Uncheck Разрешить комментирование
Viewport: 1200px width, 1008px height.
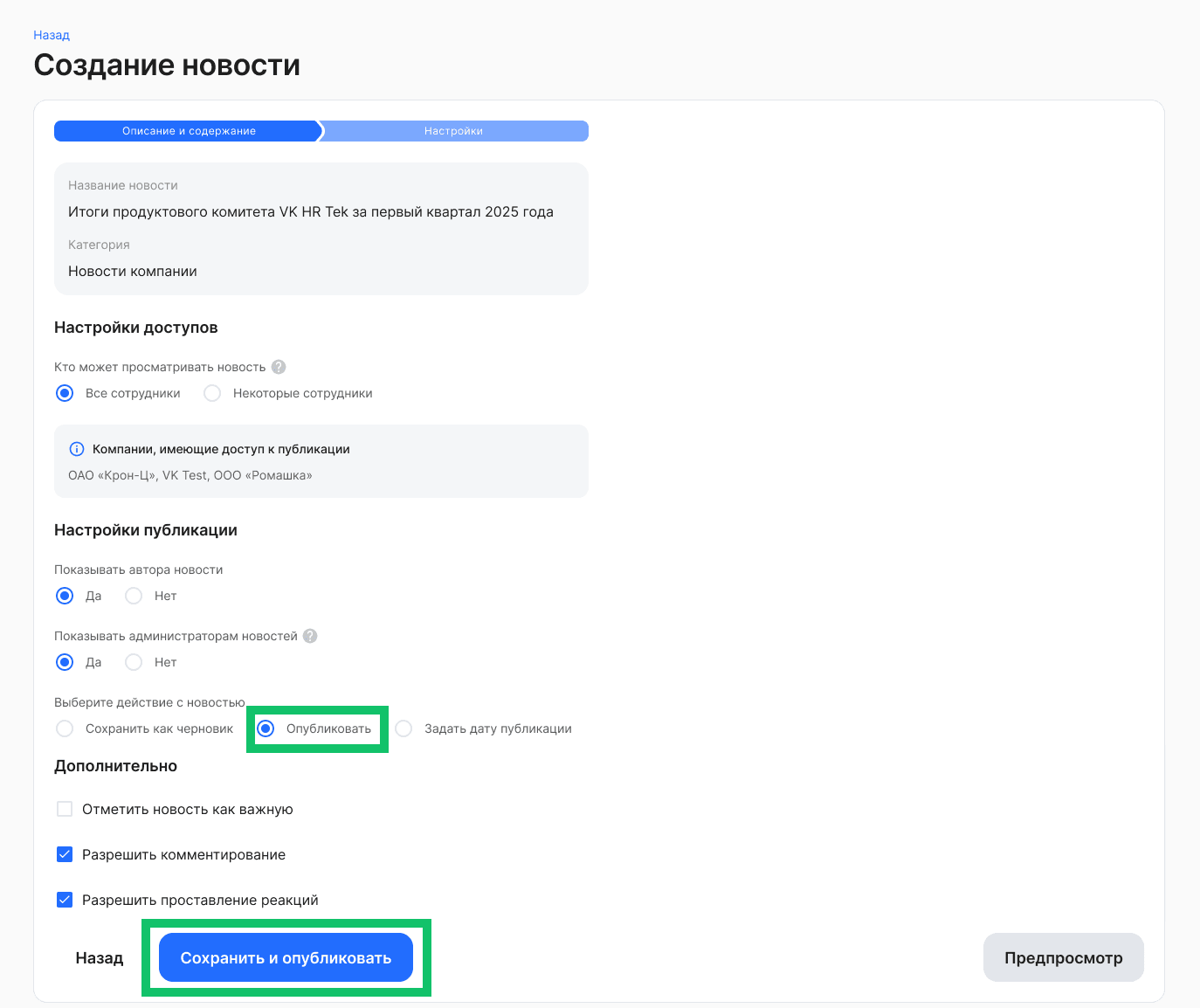click(65, 854)
